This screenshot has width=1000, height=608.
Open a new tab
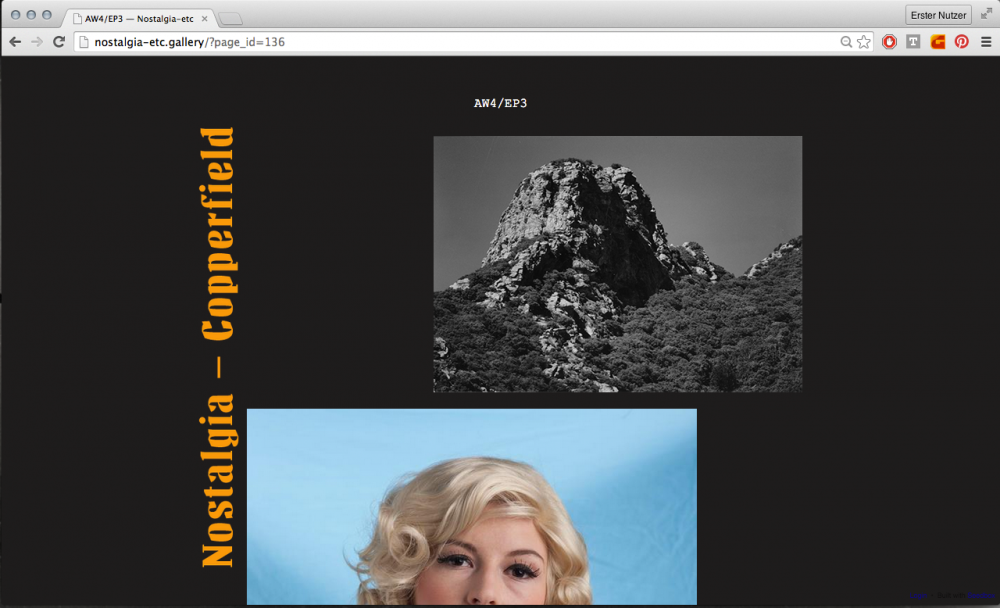coord(230,18)
